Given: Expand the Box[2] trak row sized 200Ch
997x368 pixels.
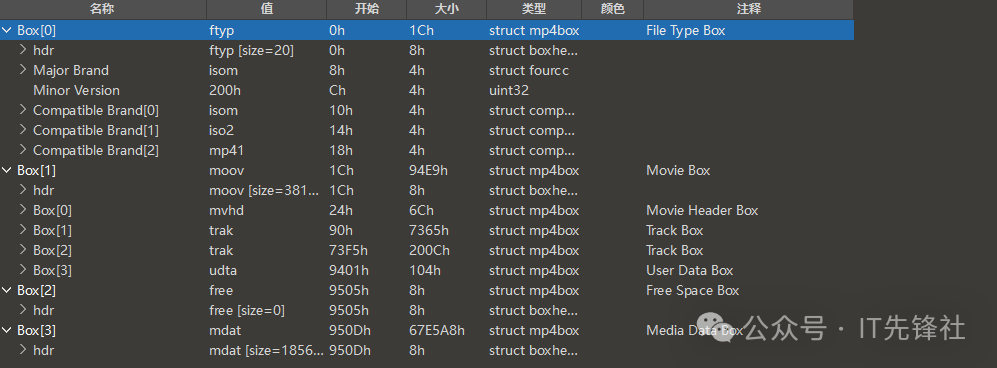Looking at the screenshot, I should [23, 250].
